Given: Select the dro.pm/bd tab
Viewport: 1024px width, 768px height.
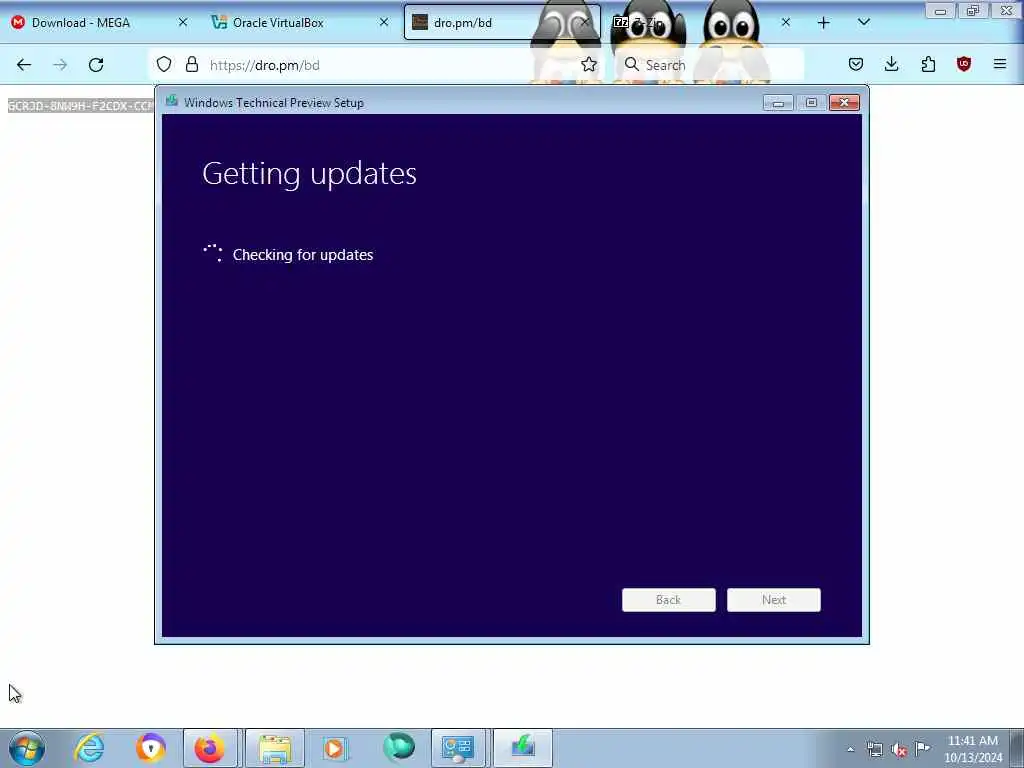Looking at the screenshot, I should (x=502, y=23).
